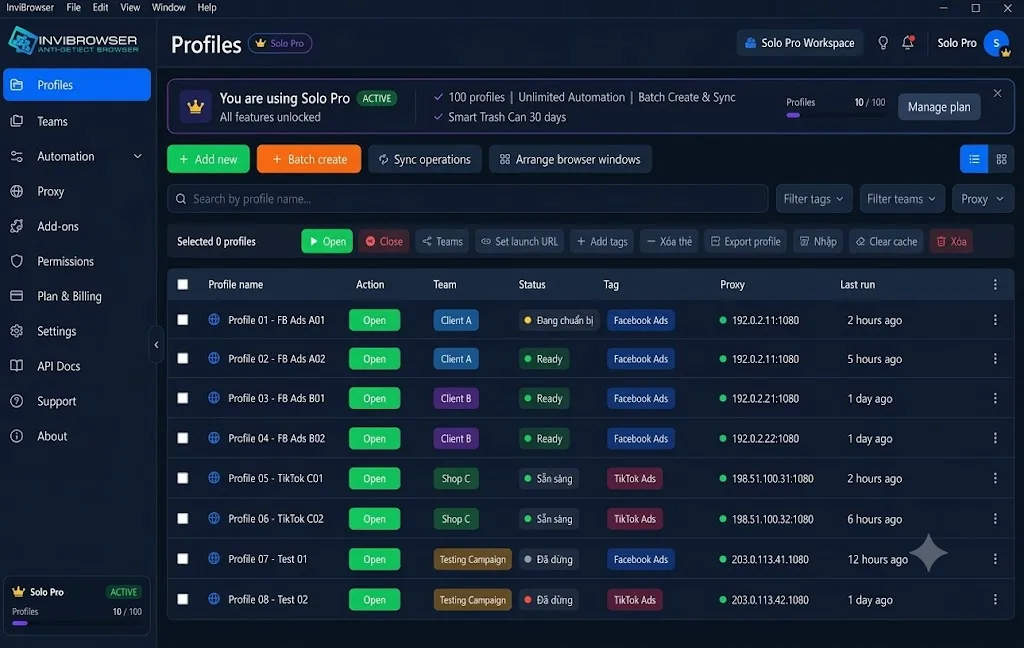Click Set launch URL action
The width and height of the screenshot is (1024, 648).
click(x=520, y=242)
